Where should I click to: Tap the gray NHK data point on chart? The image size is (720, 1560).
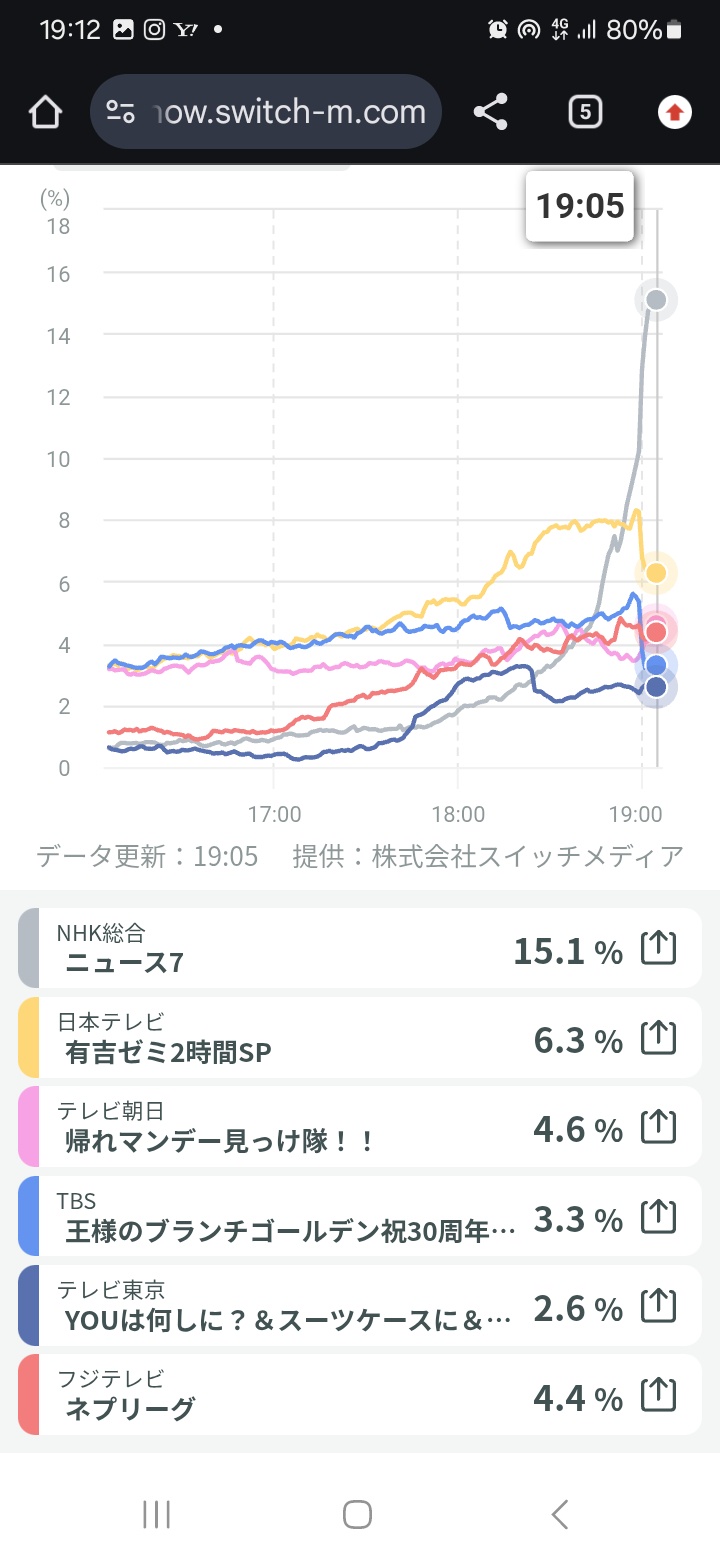click(x=656, y=299)
